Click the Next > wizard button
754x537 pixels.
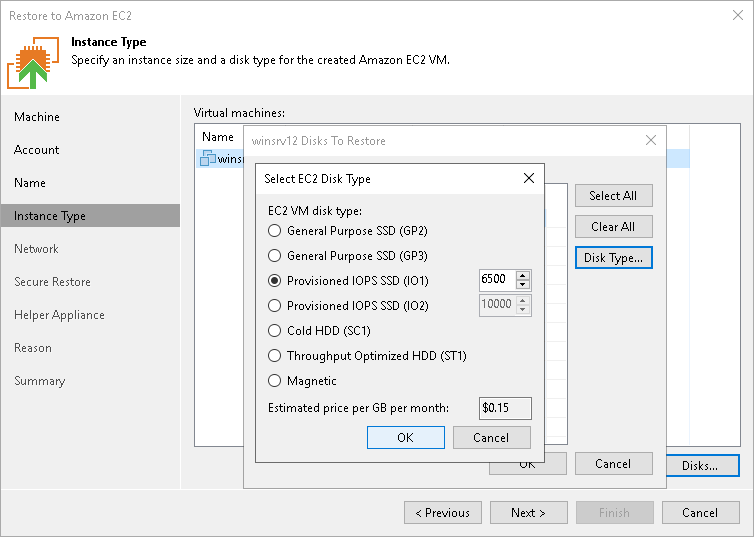coord(528,512)
